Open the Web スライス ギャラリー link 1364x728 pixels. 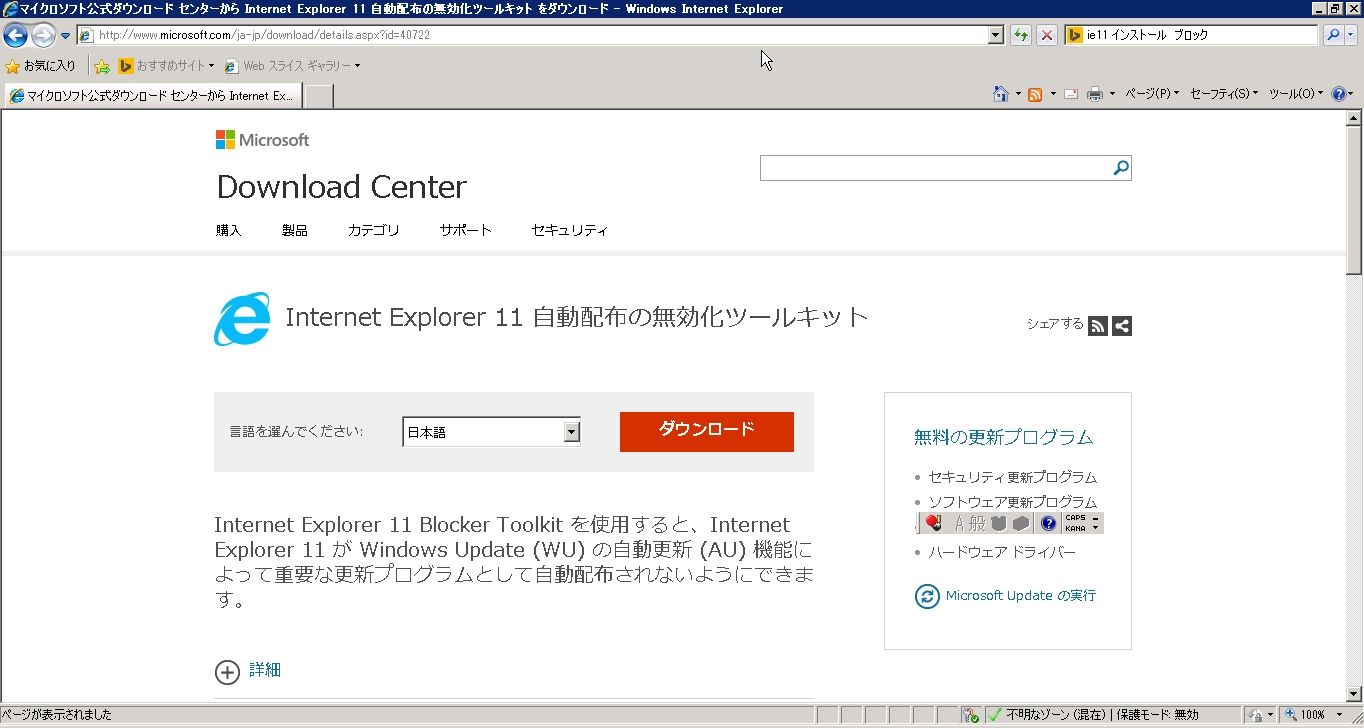pyautogui.click(x=292, y=66)
